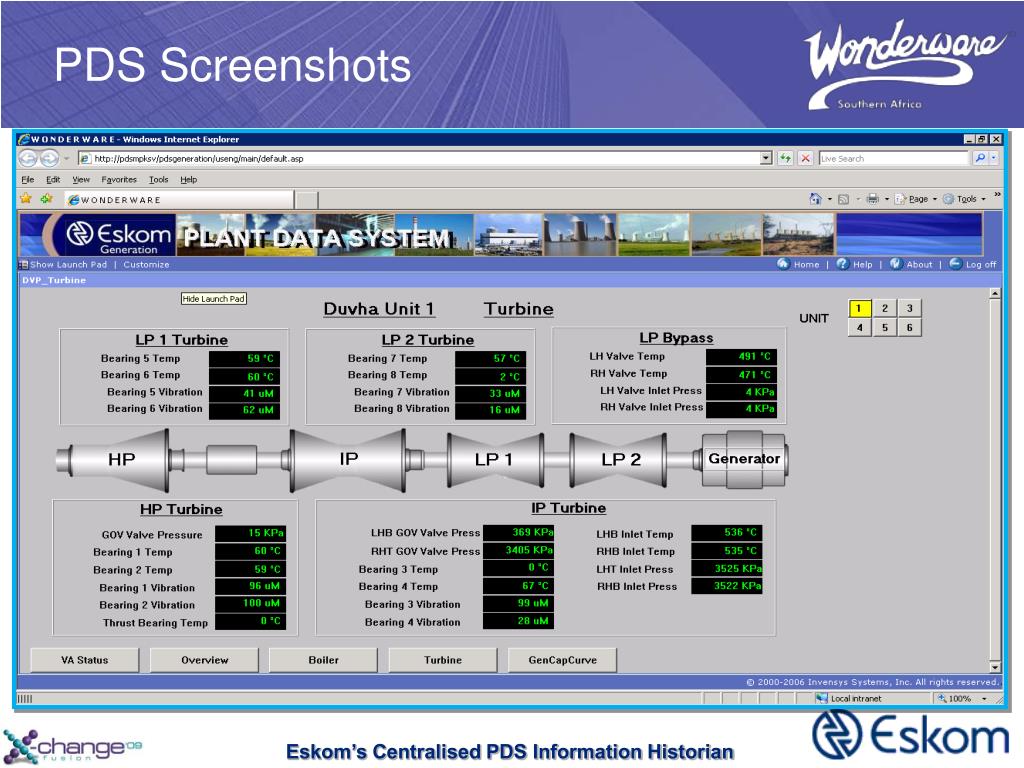Open Favorites Center star icon
Viewport: 1024px width, 768px height.
(26, 199)
